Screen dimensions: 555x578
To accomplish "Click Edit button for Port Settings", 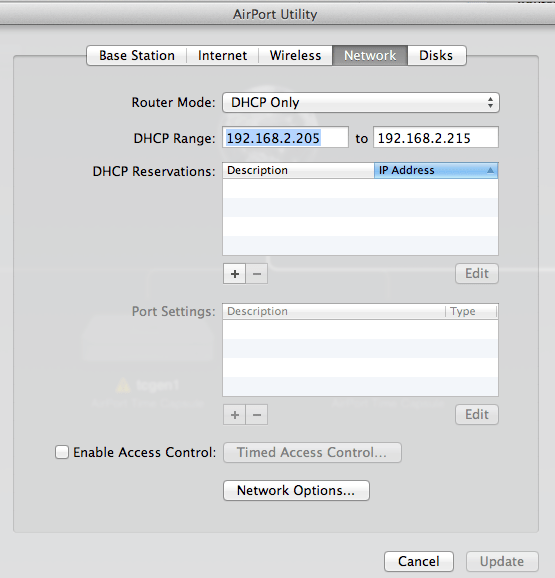I will coord(477,414).
